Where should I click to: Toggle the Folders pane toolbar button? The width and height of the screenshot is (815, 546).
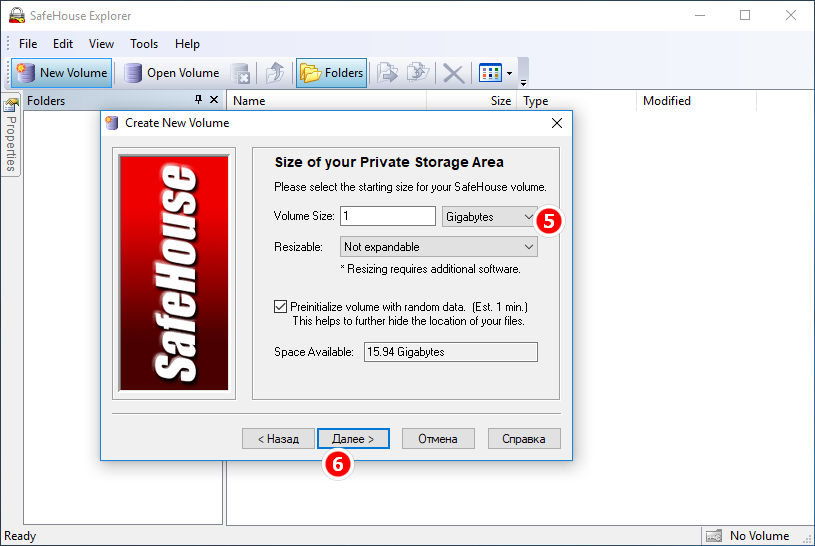click(332, 73)
